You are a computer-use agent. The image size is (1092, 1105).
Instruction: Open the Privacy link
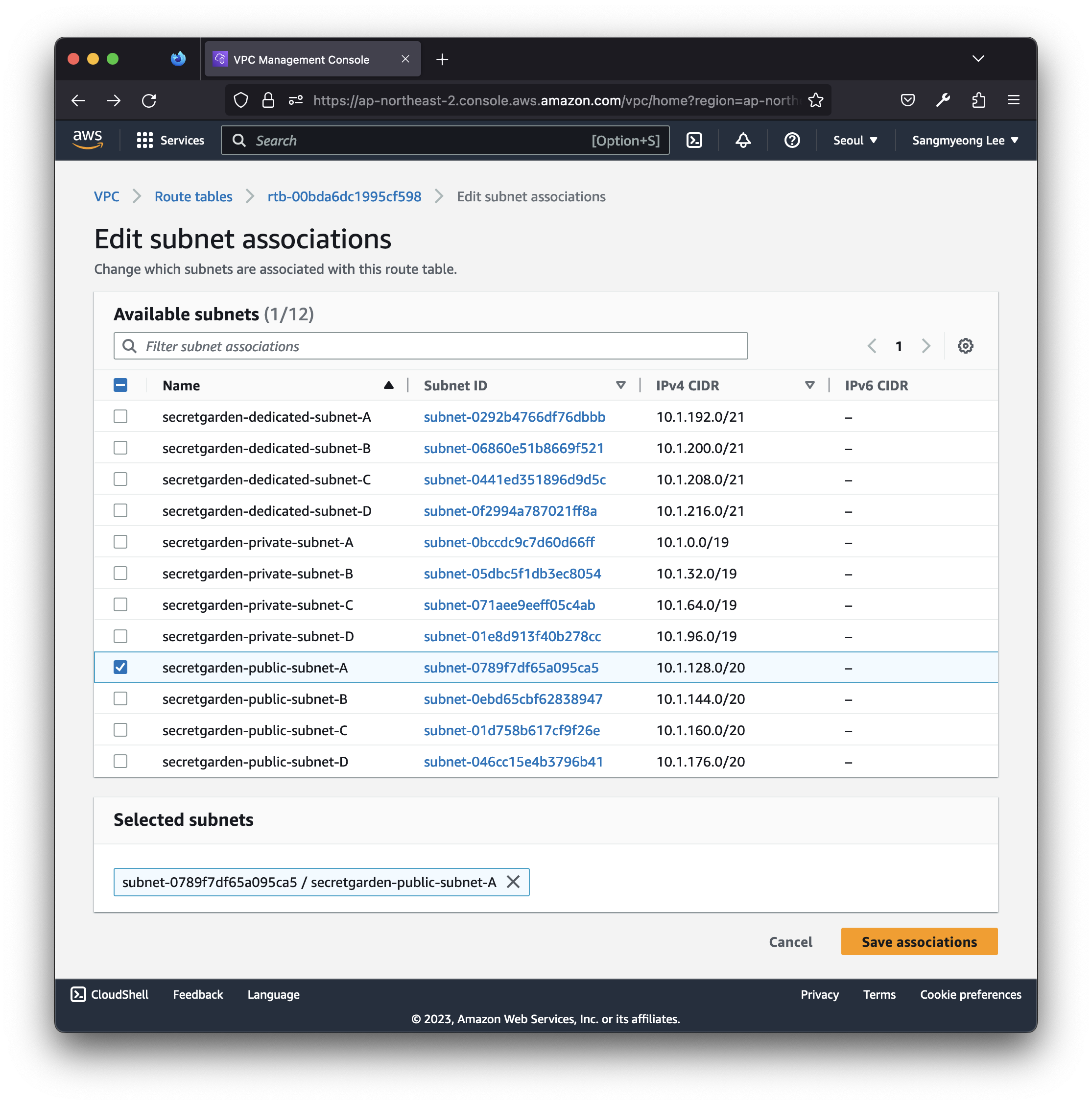[x=819, y=995]
